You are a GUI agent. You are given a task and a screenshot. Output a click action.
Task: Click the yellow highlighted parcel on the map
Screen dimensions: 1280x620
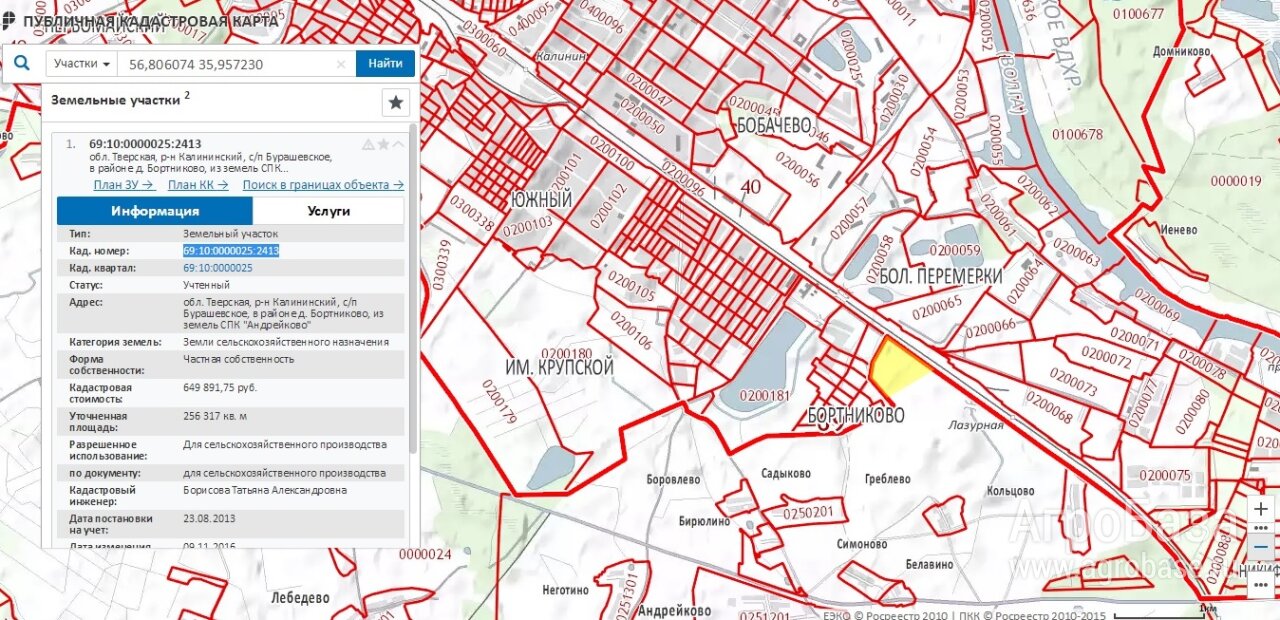(x=895, y=368)
